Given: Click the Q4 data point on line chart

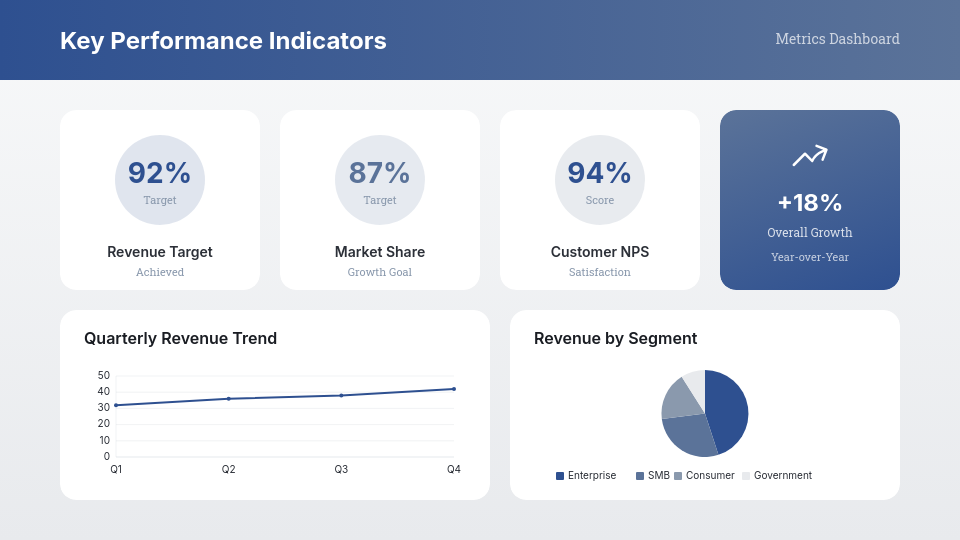Looking at the screenshot, I should [x=454, y=389].
